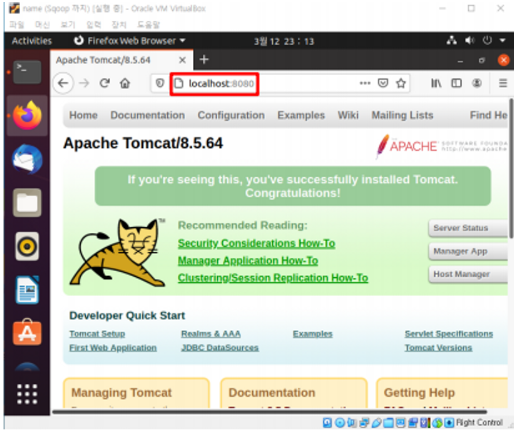Save page to Pocket icon

pos(383,83)
